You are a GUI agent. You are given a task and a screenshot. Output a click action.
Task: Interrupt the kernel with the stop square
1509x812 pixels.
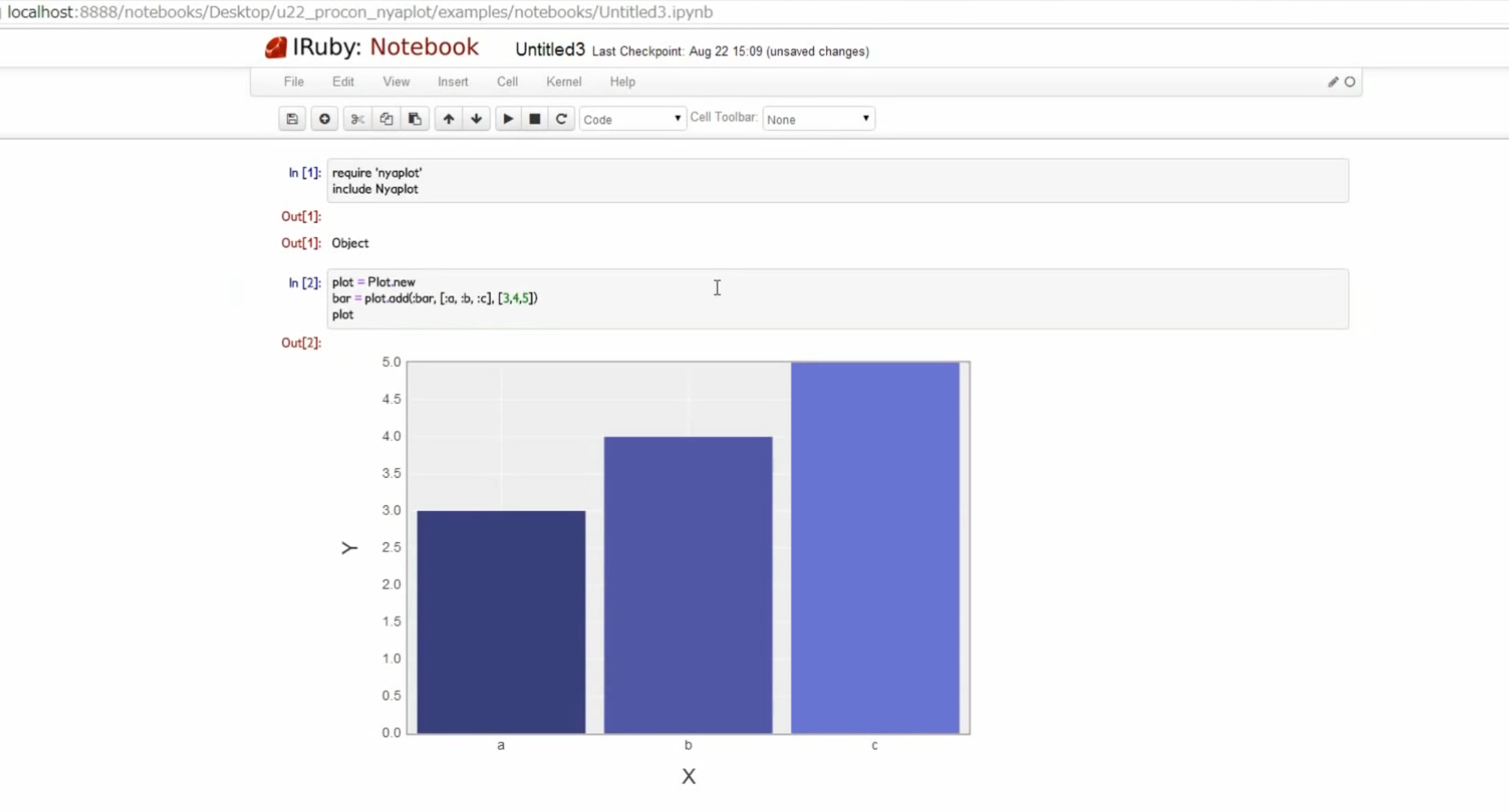click(x=535, y=119)
